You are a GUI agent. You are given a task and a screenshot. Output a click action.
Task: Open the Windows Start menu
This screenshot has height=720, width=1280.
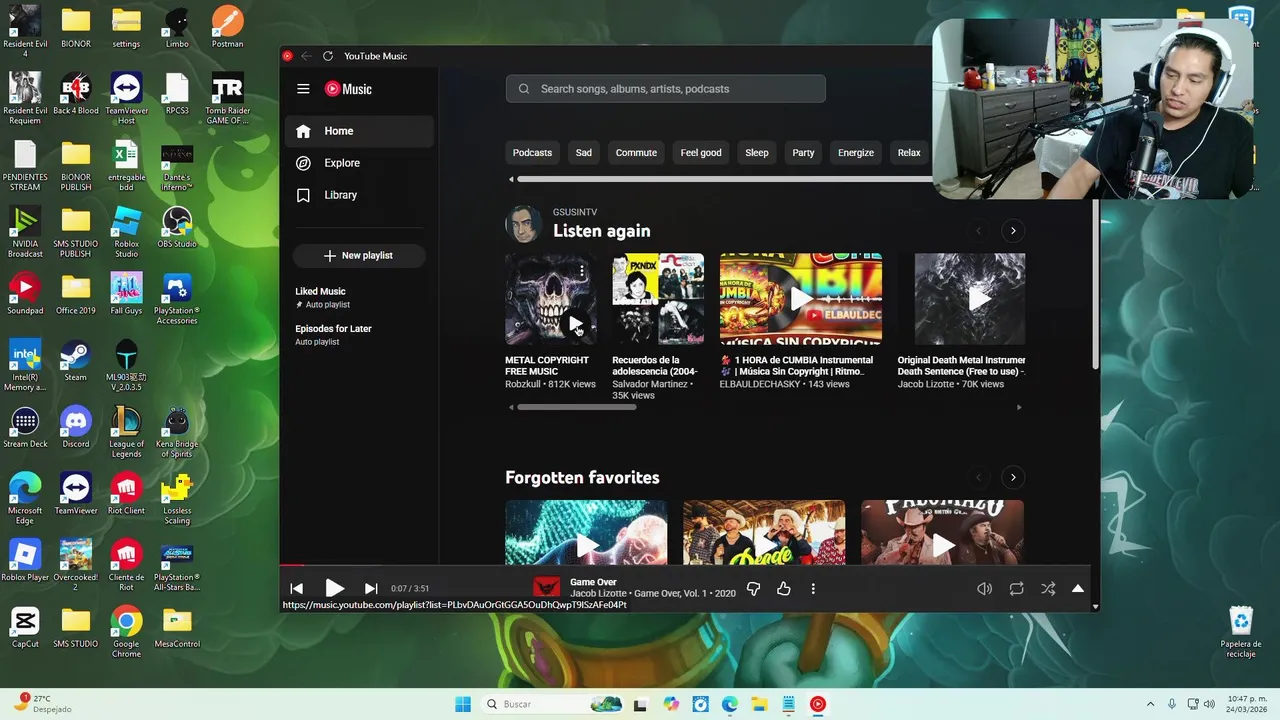point(463,704)
